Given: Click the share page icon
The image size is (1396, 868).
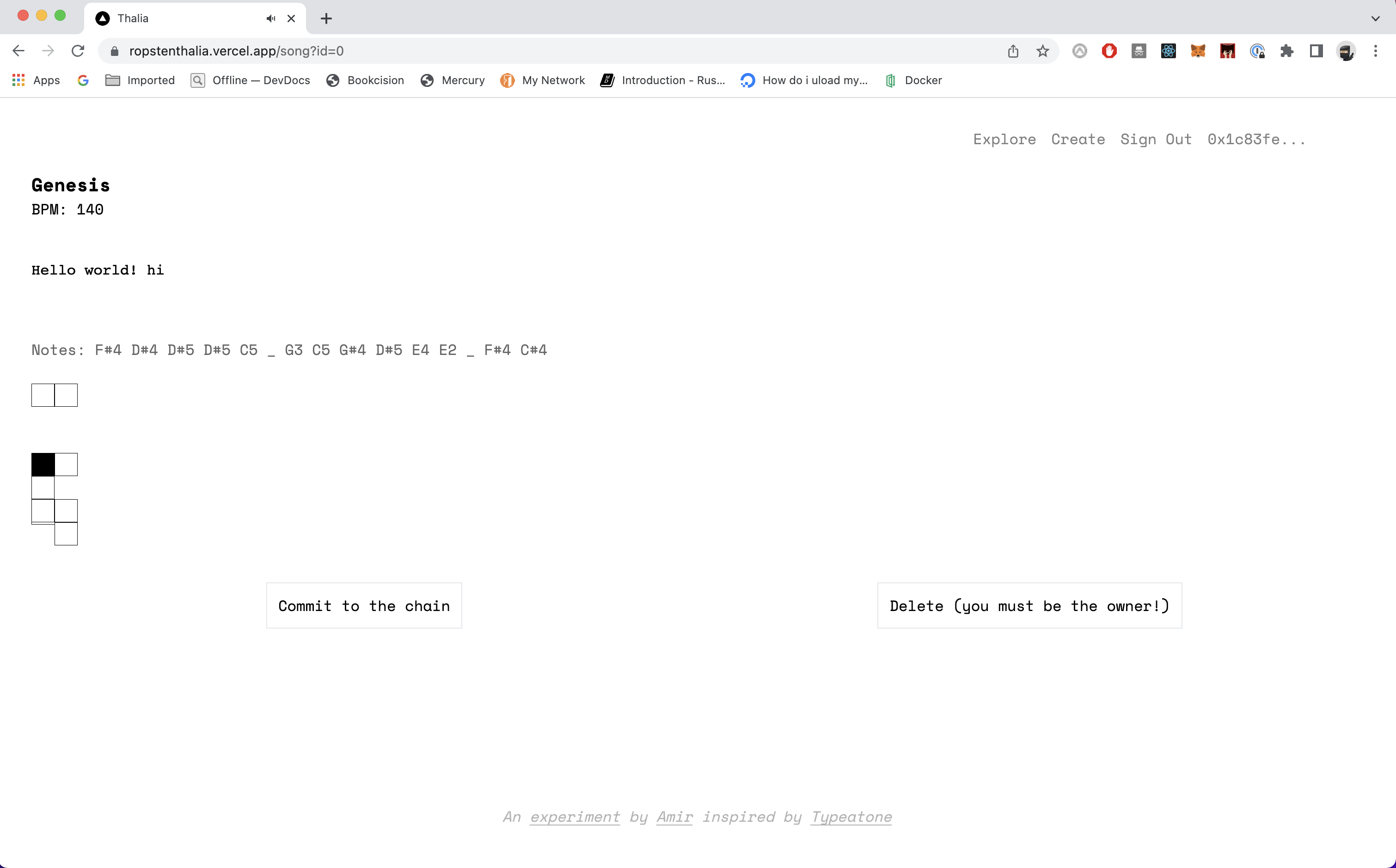Looking at the screenshot, I should tap(1012, 51).
